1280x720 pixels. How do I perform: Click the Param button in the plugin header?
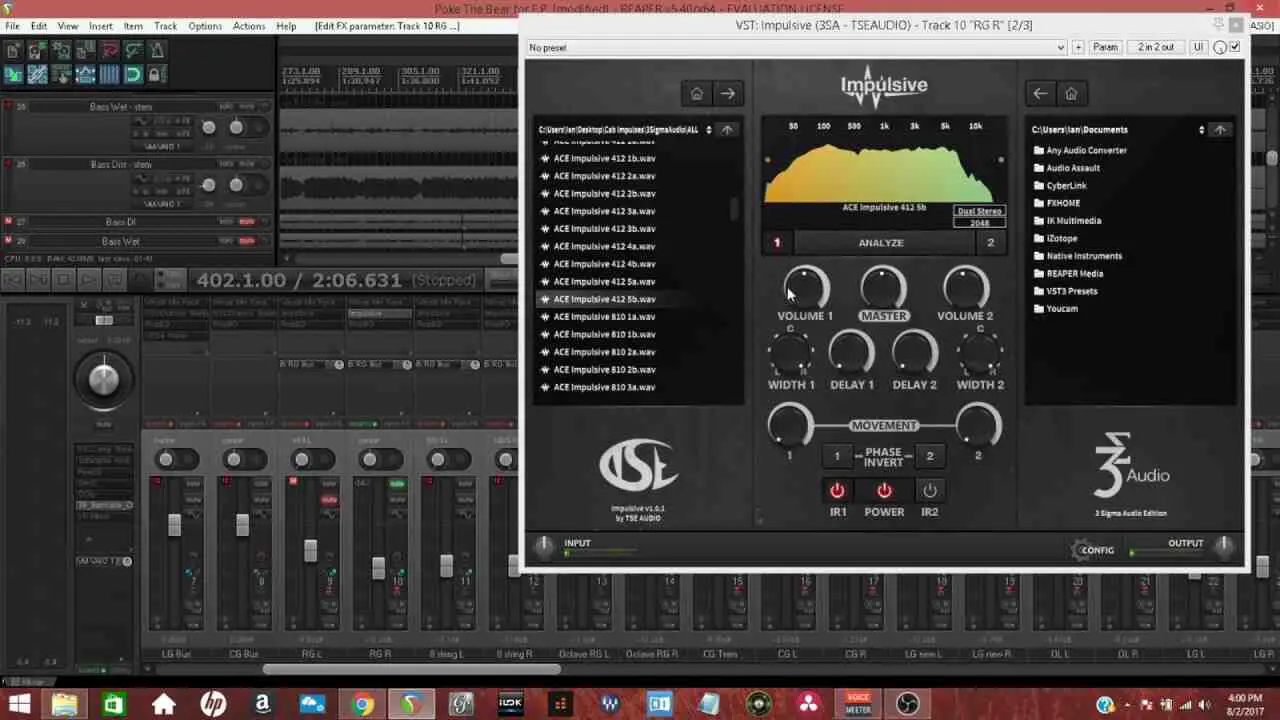point(1104,47)
